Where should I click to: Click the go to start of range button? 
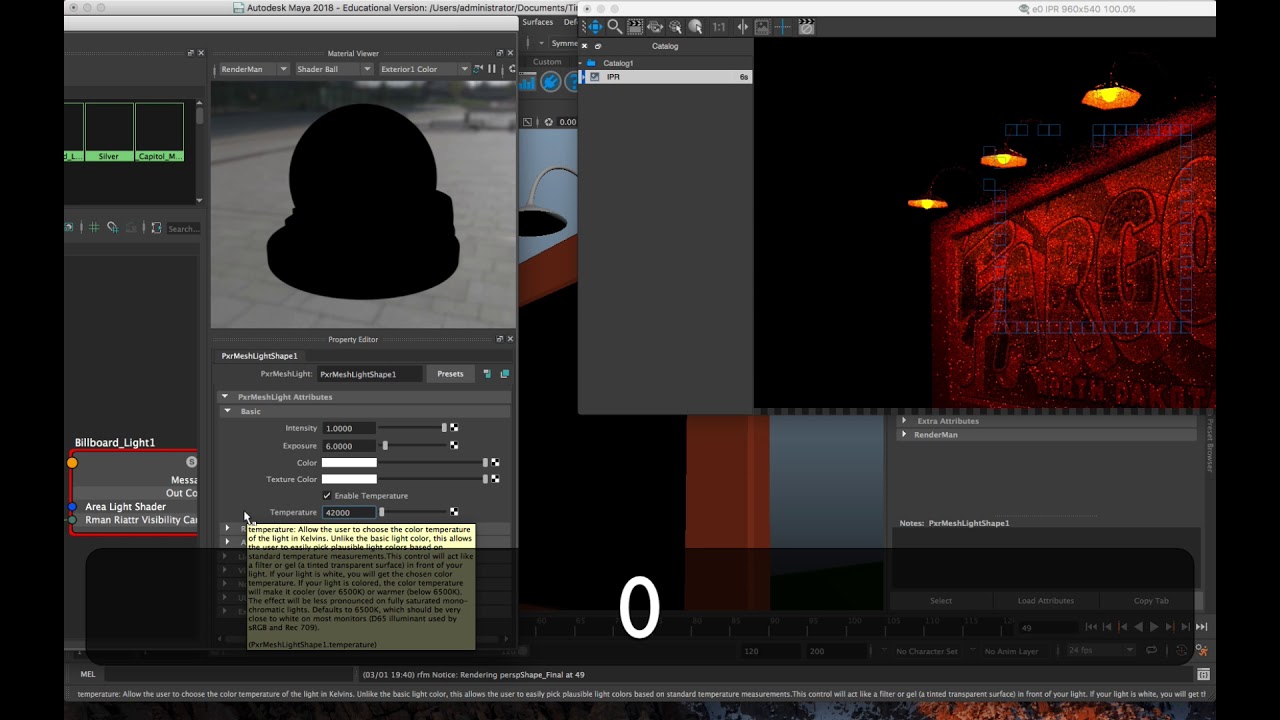click(x=1091, y=627)
